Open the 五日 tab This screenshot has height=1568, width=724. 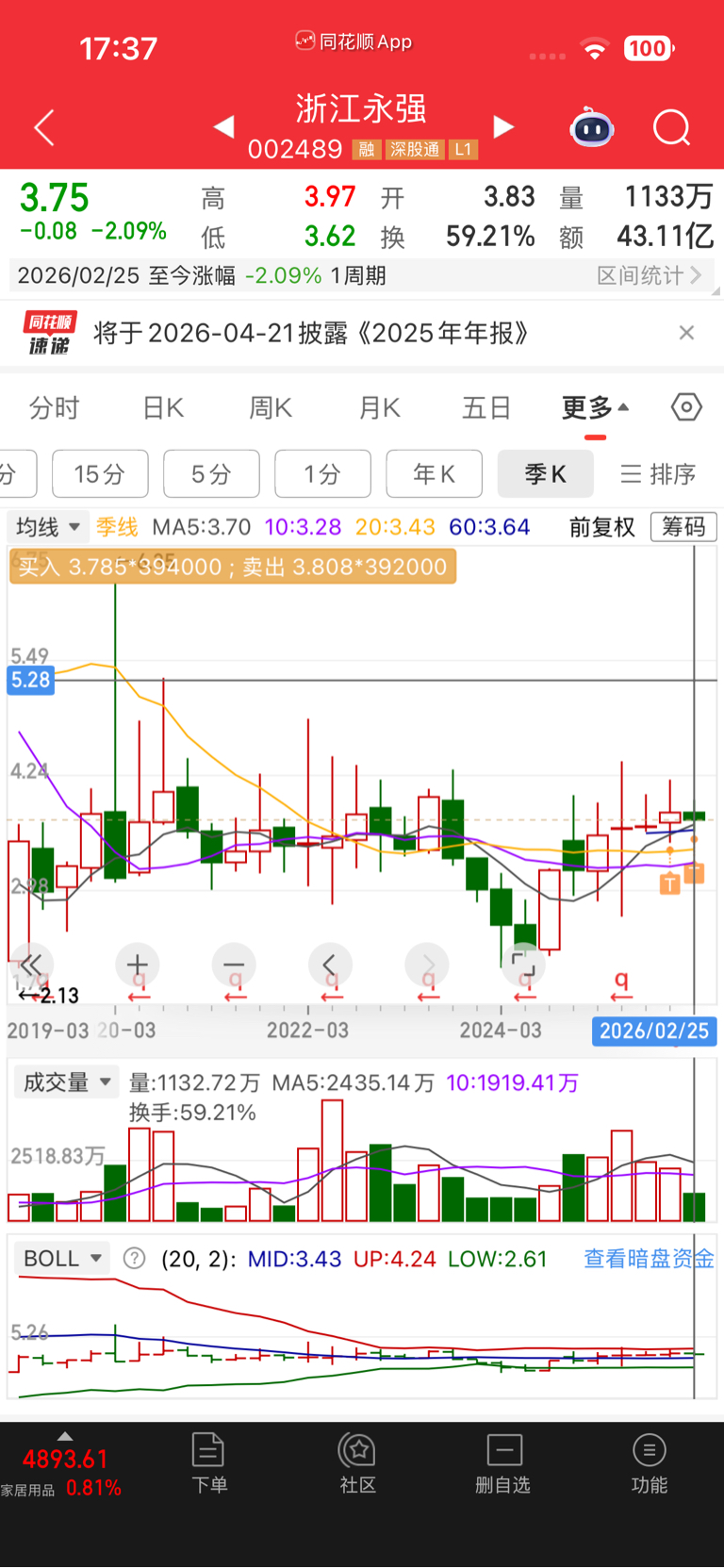(x=486, y=407)
